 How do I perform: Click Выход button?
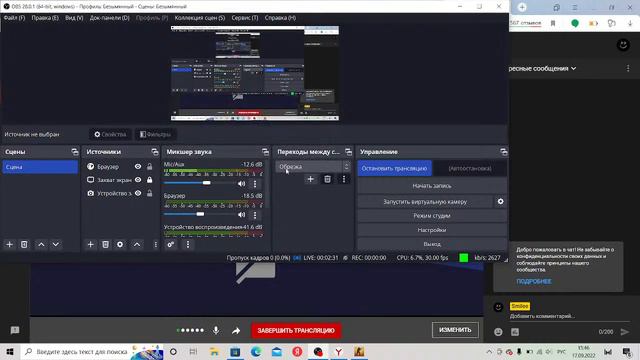432,244
